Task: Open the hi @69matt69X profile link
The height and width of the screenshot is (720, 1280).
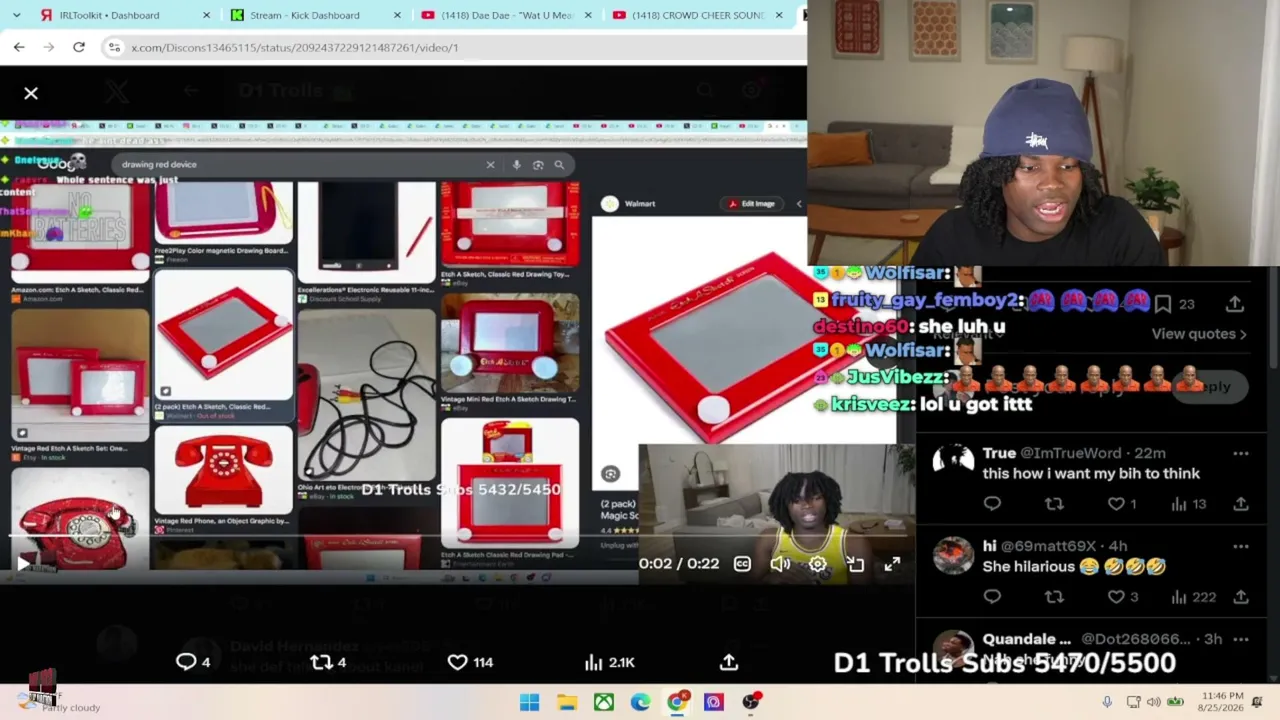Action: coord(1039,546)
